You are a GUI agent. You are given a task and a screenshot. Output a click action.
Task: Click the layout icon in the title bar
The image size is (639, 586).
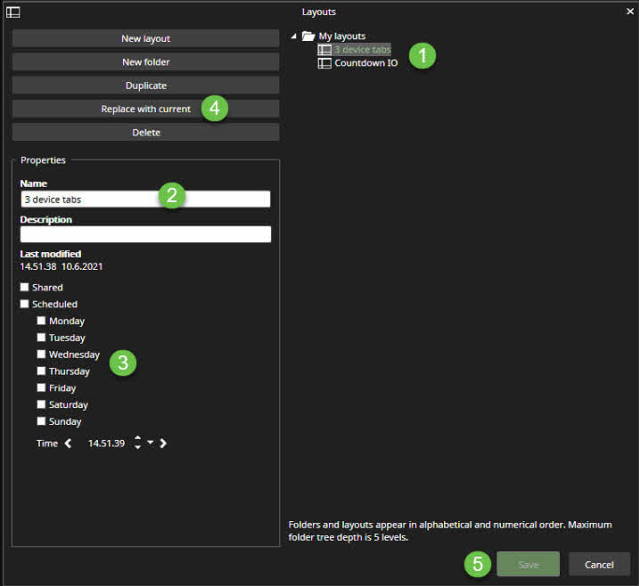pos(14,12)
